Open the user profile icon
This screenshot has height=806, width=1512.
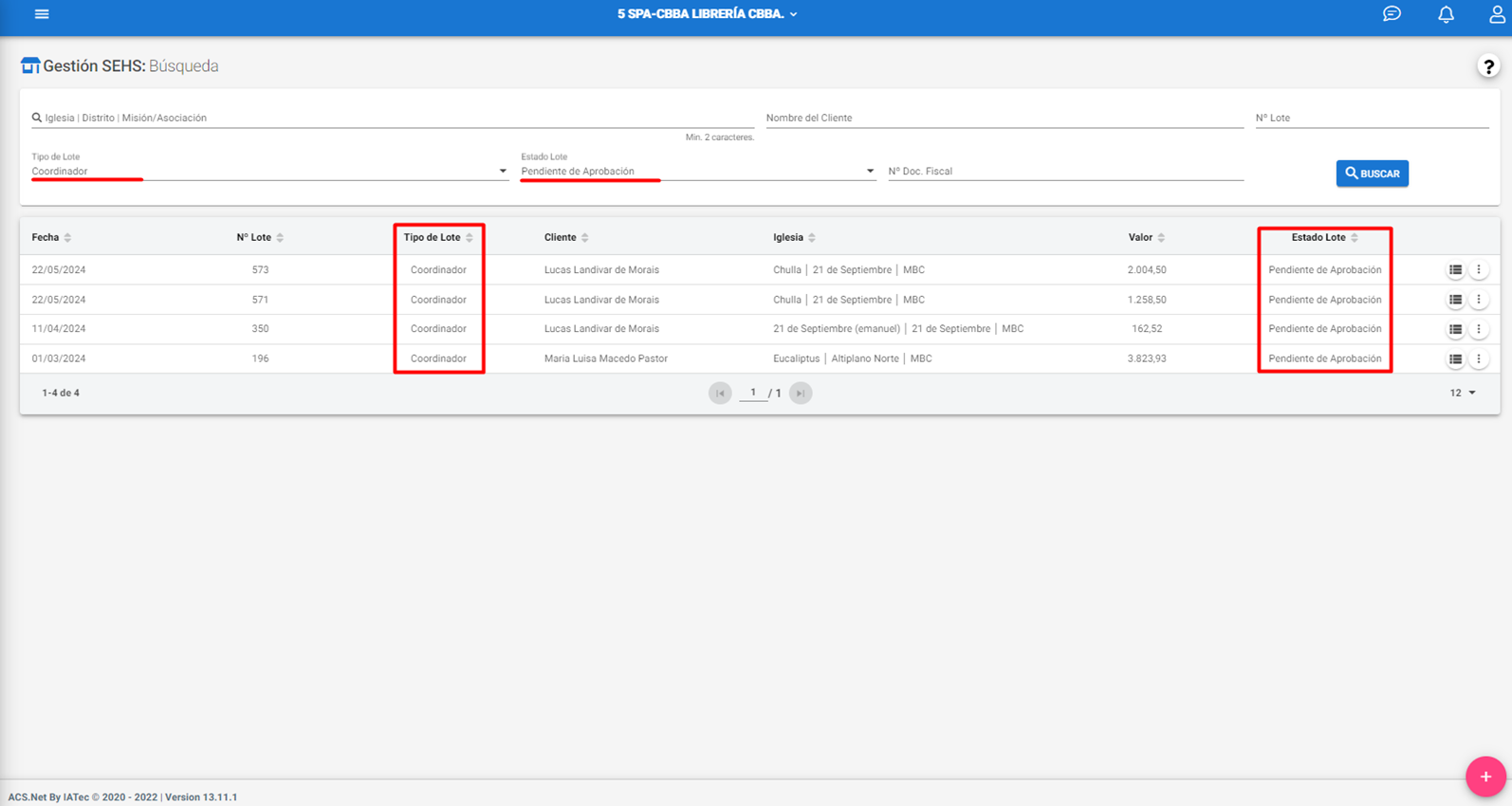(1497, 14)
